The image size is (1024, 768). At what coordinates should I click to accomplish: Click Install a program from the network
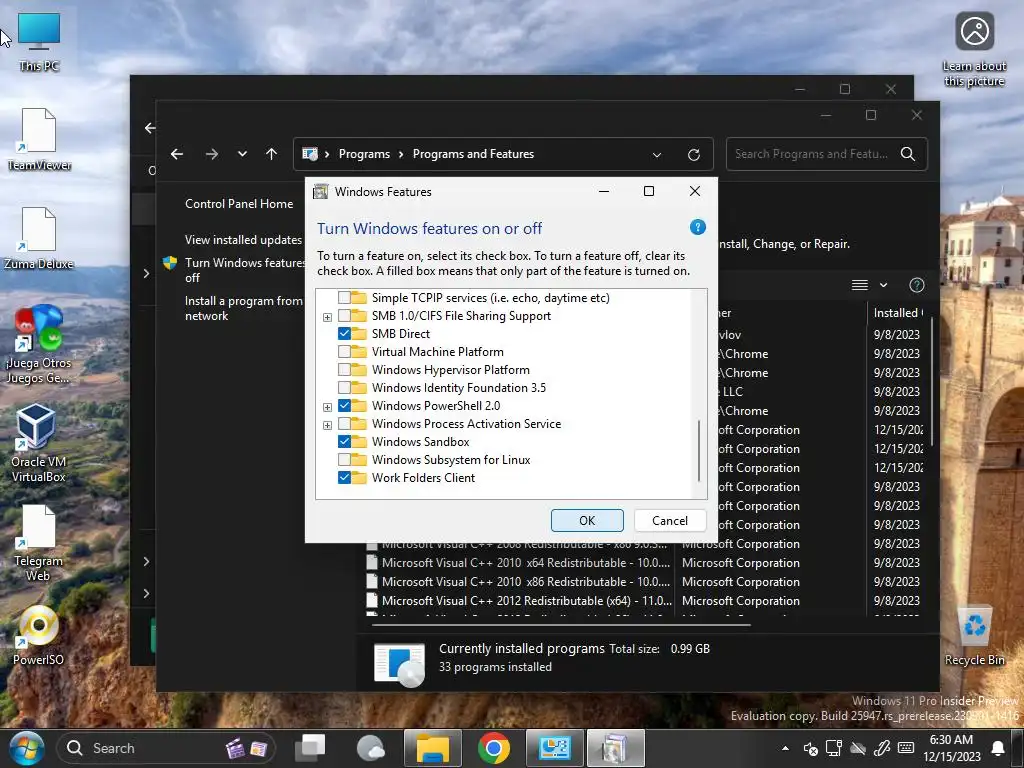[x=244, y=308]
